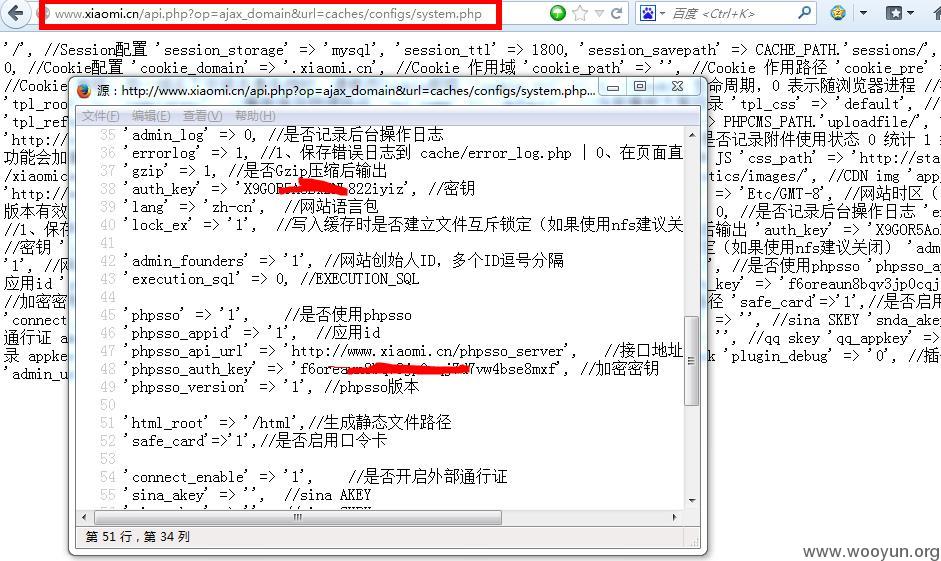Click the 'lock_ex' line 40 text
This screenshot has width=941, height=561.
click(403, 225)
